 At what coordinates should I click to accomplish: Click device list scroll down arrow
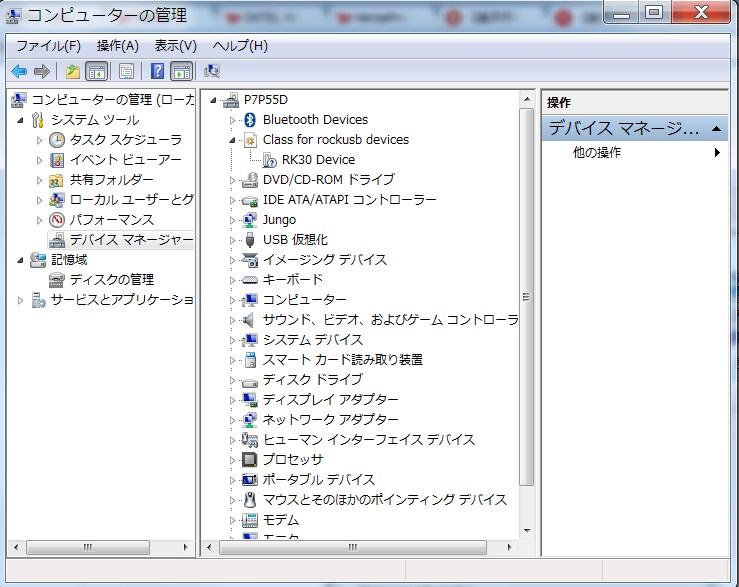tap(527, 530)
